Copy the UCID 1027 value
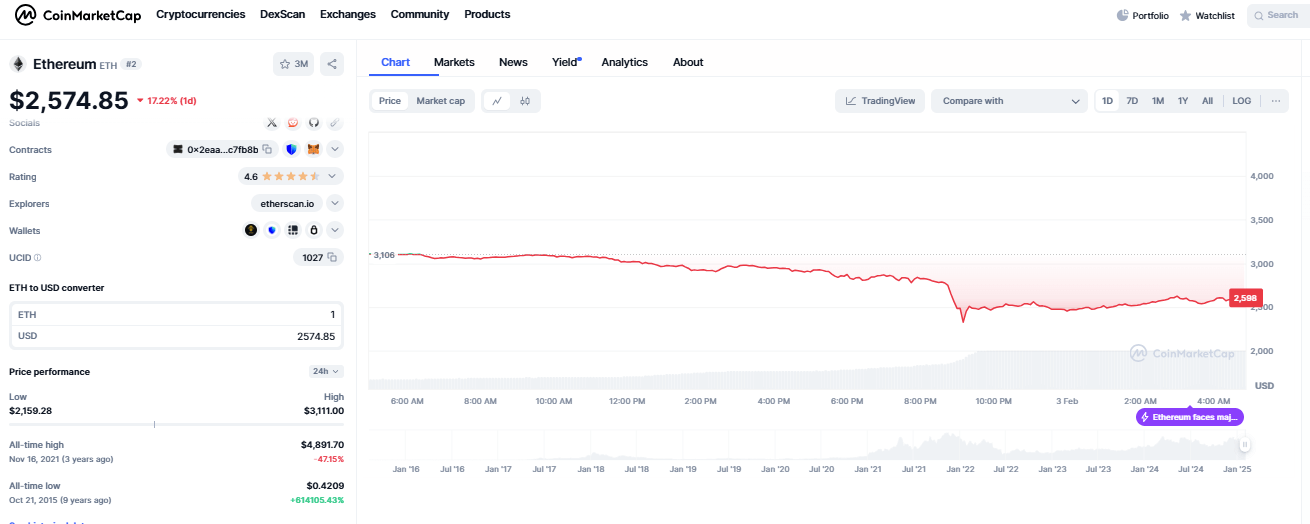Screen dimensions: 1310x524 [x=331, y=258]
